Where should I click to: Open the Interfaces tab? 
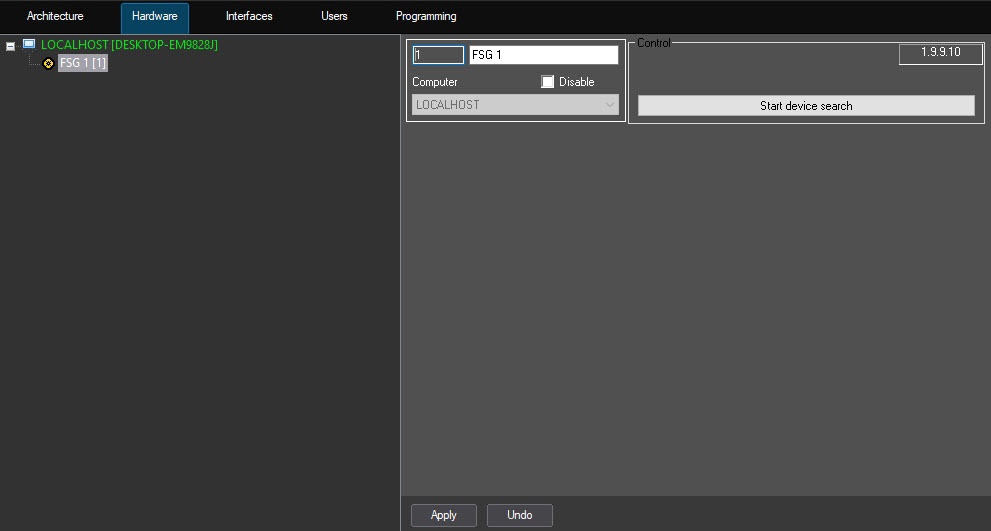249,16
